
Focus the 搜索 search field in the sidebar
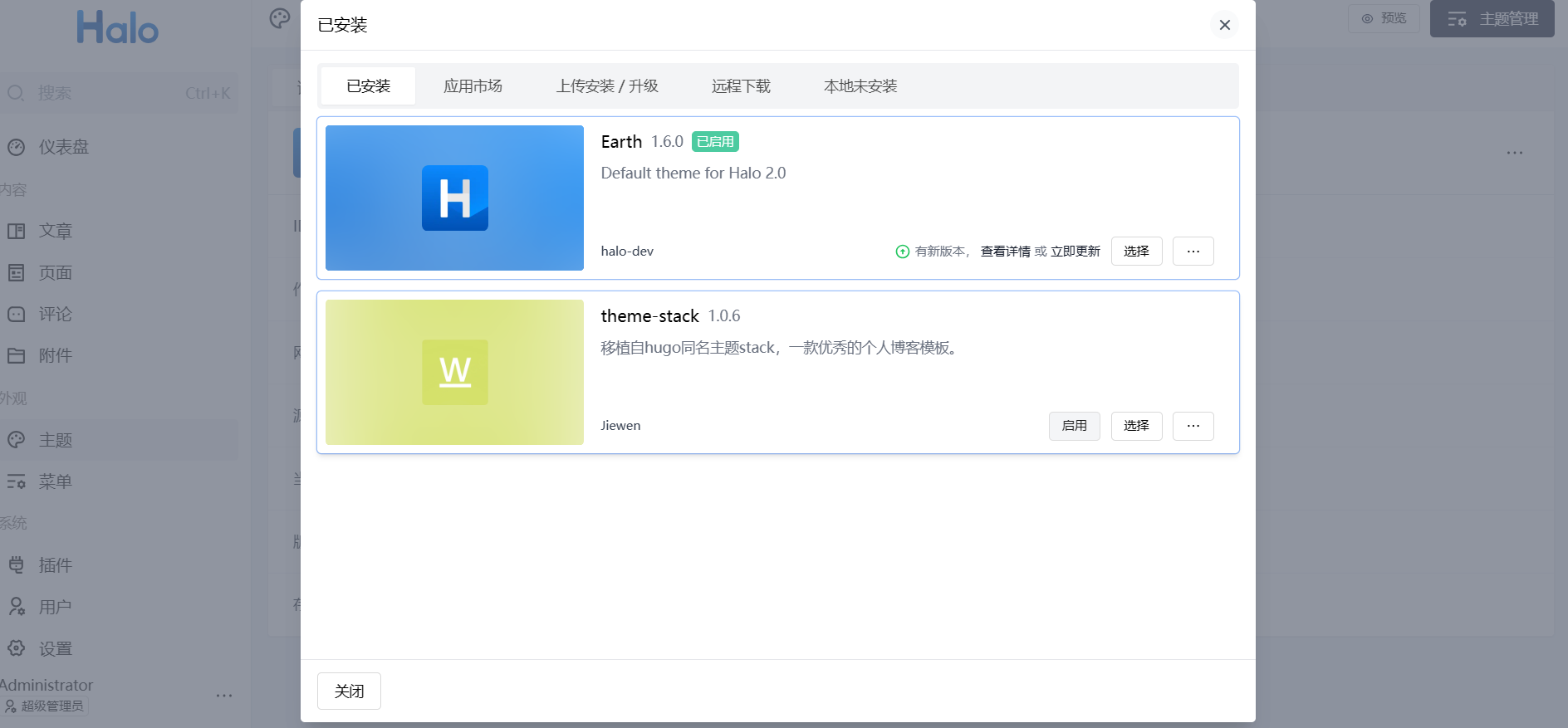[119, 93]
